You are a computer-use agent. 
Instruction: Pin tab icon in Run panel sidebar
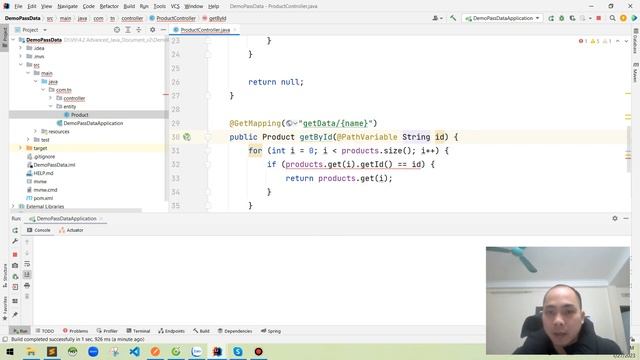coord(15,315)
